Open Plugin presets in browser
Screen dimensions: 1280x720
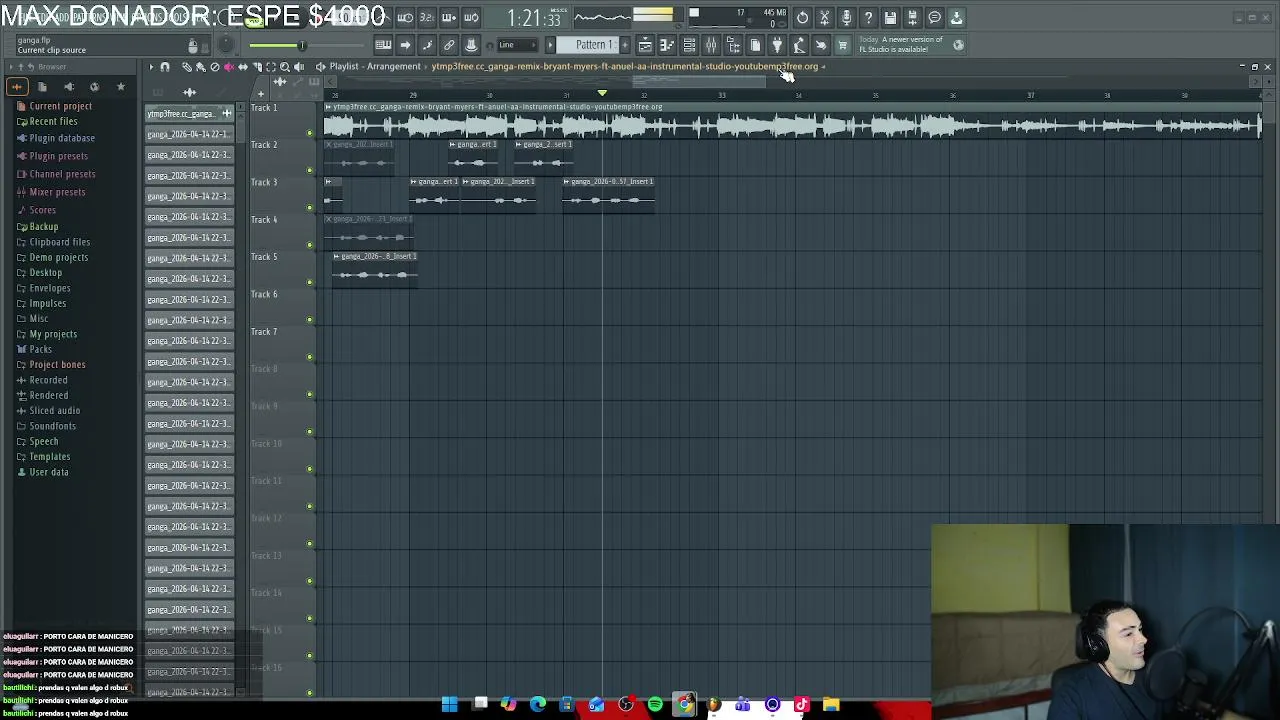[58, 156]
